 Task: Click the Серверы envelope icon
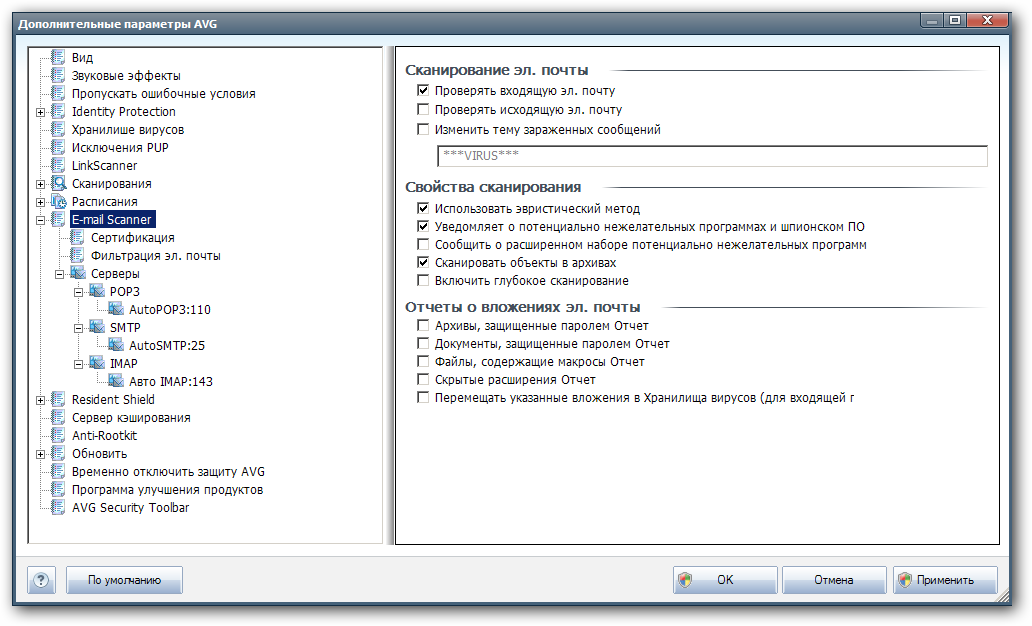(x=78, y=273)
